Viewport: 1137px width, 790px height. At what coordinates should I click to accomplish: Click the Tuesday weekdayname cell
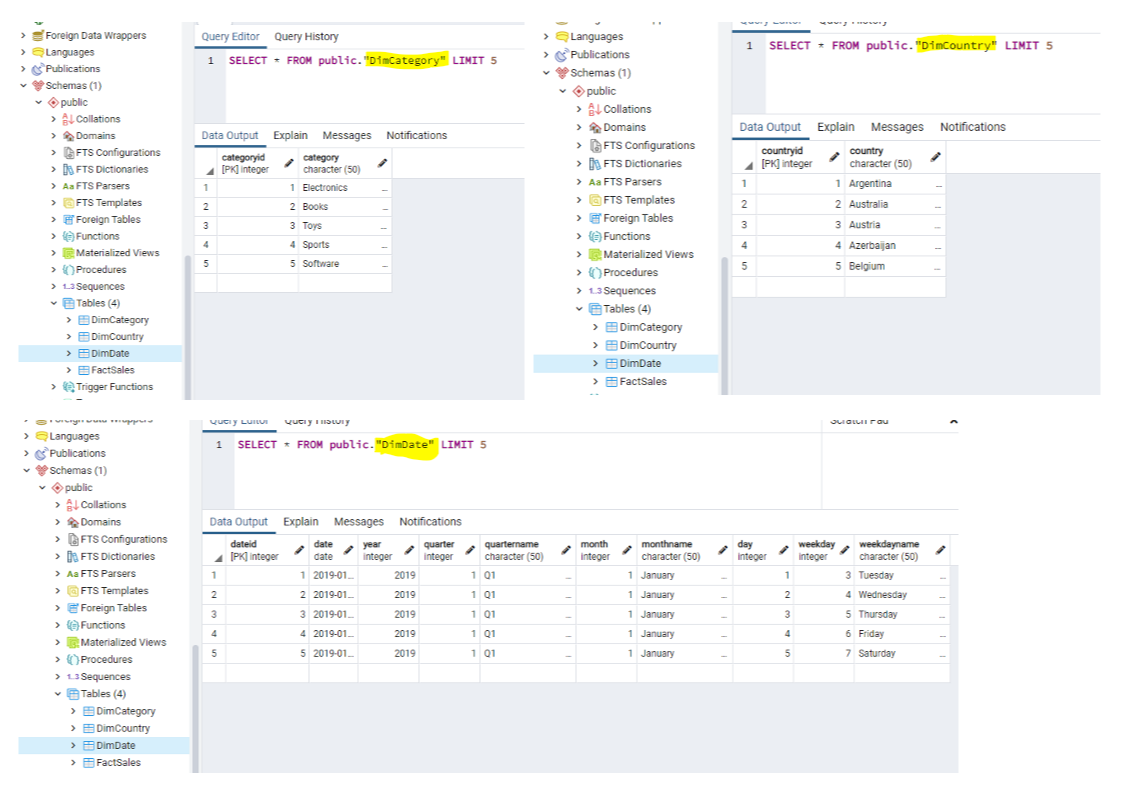tap(902, 575)
